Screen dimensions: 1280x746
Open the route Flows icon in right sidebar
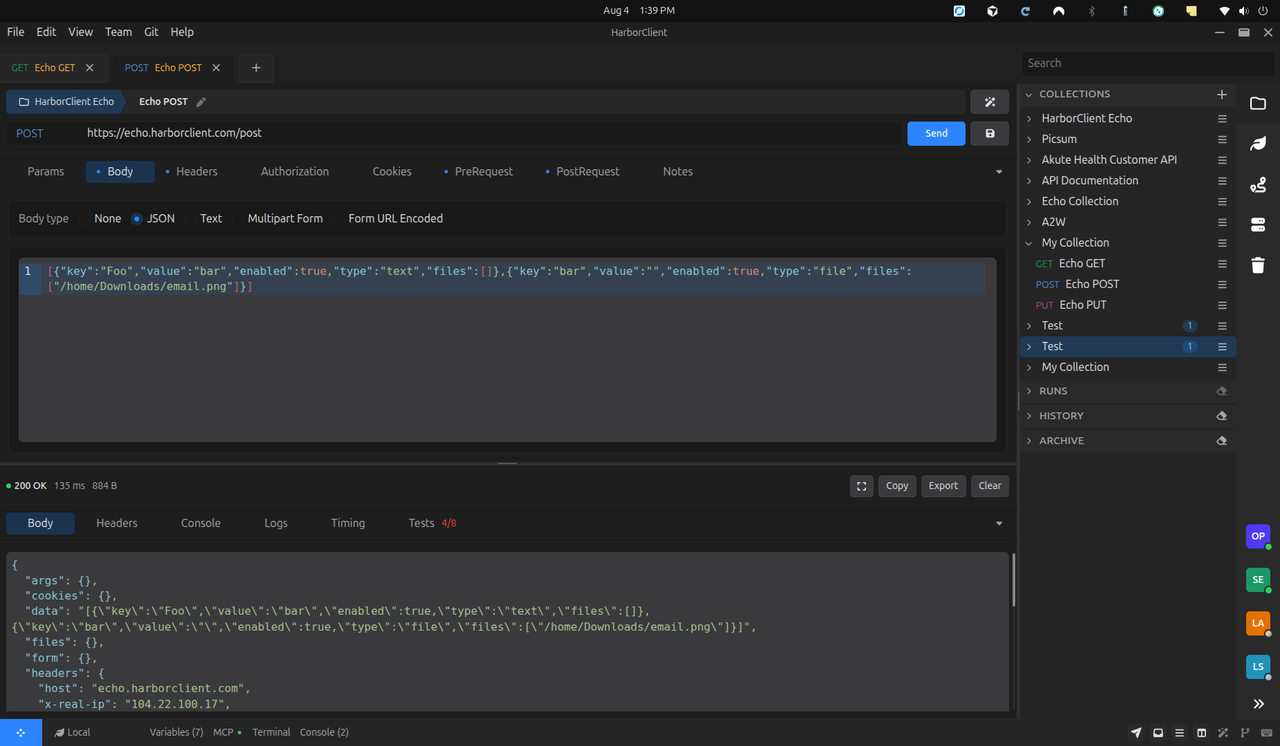tap(1258, 185)
